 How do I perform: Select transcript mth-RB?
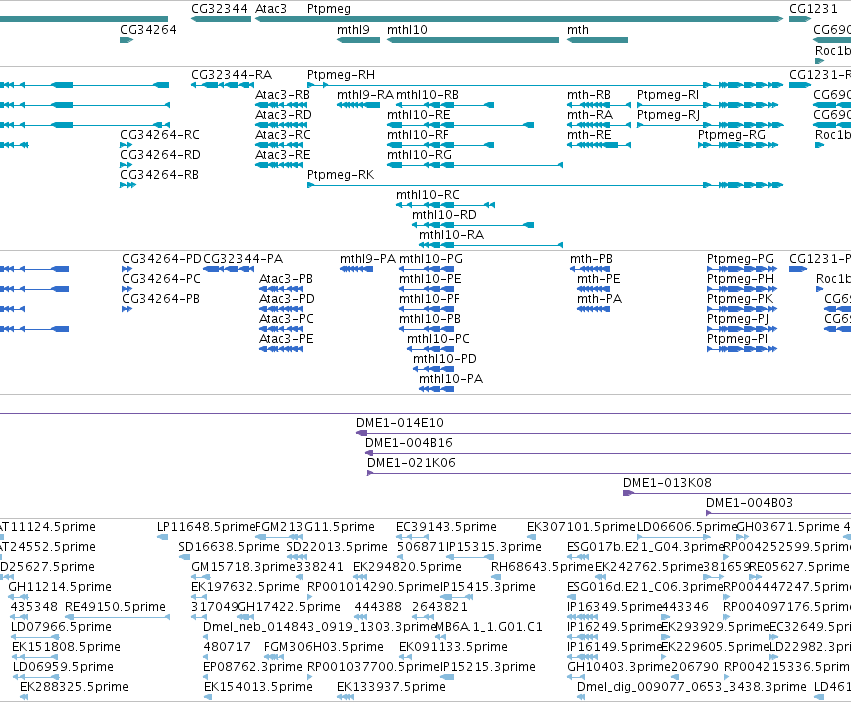tap(589, 95)
